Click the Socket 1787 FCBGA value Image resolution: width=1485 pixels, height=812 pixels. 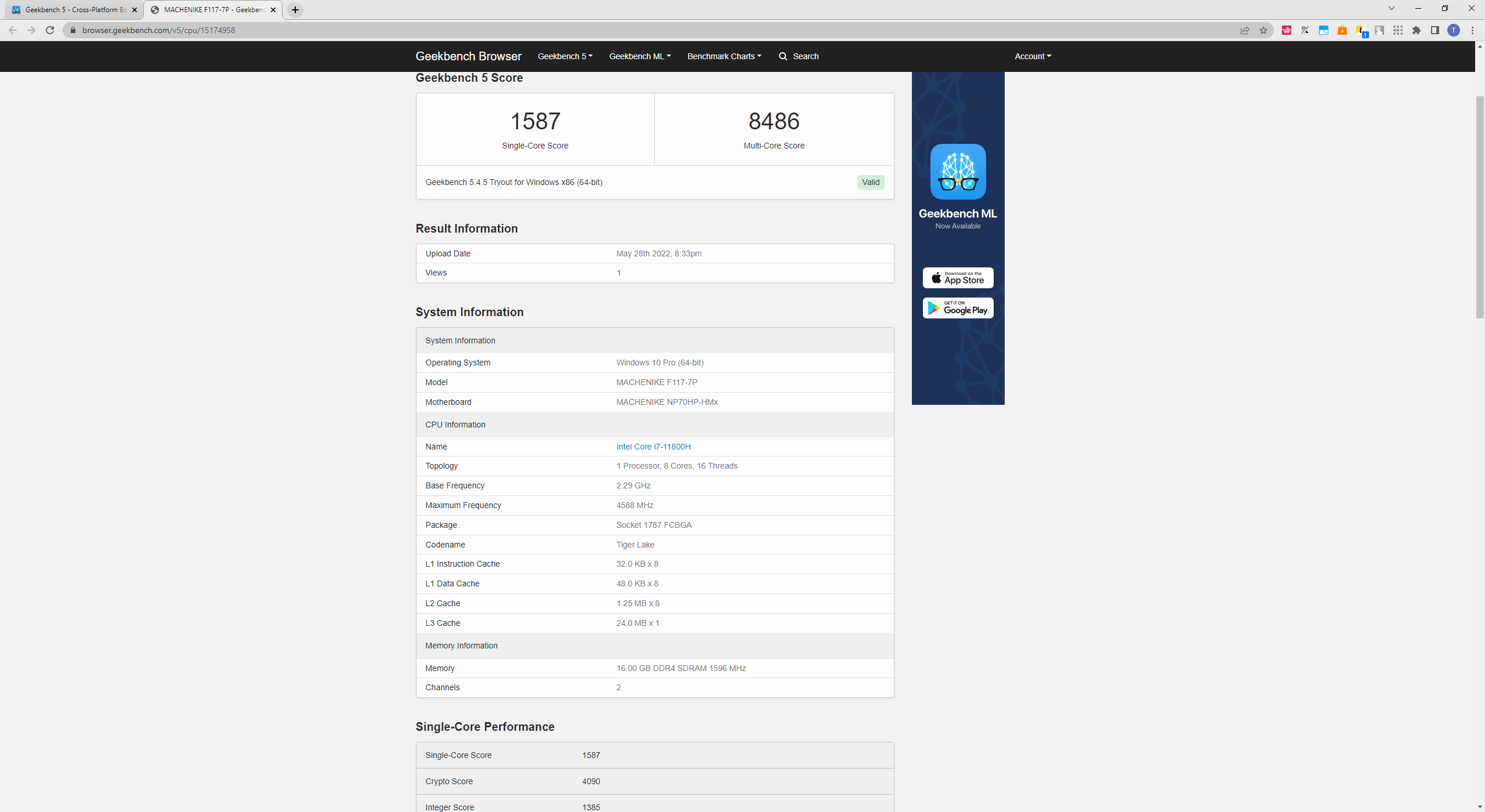654,525
